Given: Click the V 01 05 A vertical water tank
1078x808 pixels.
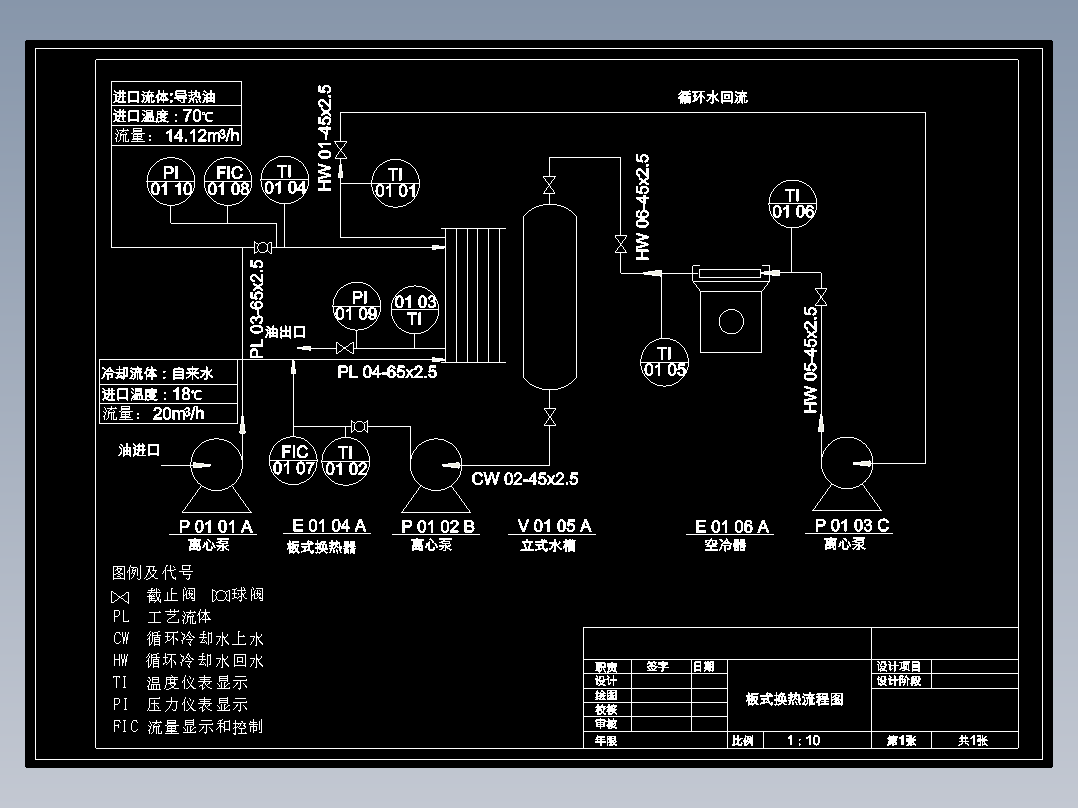Looking at the screenshot, I should [548, 295].
